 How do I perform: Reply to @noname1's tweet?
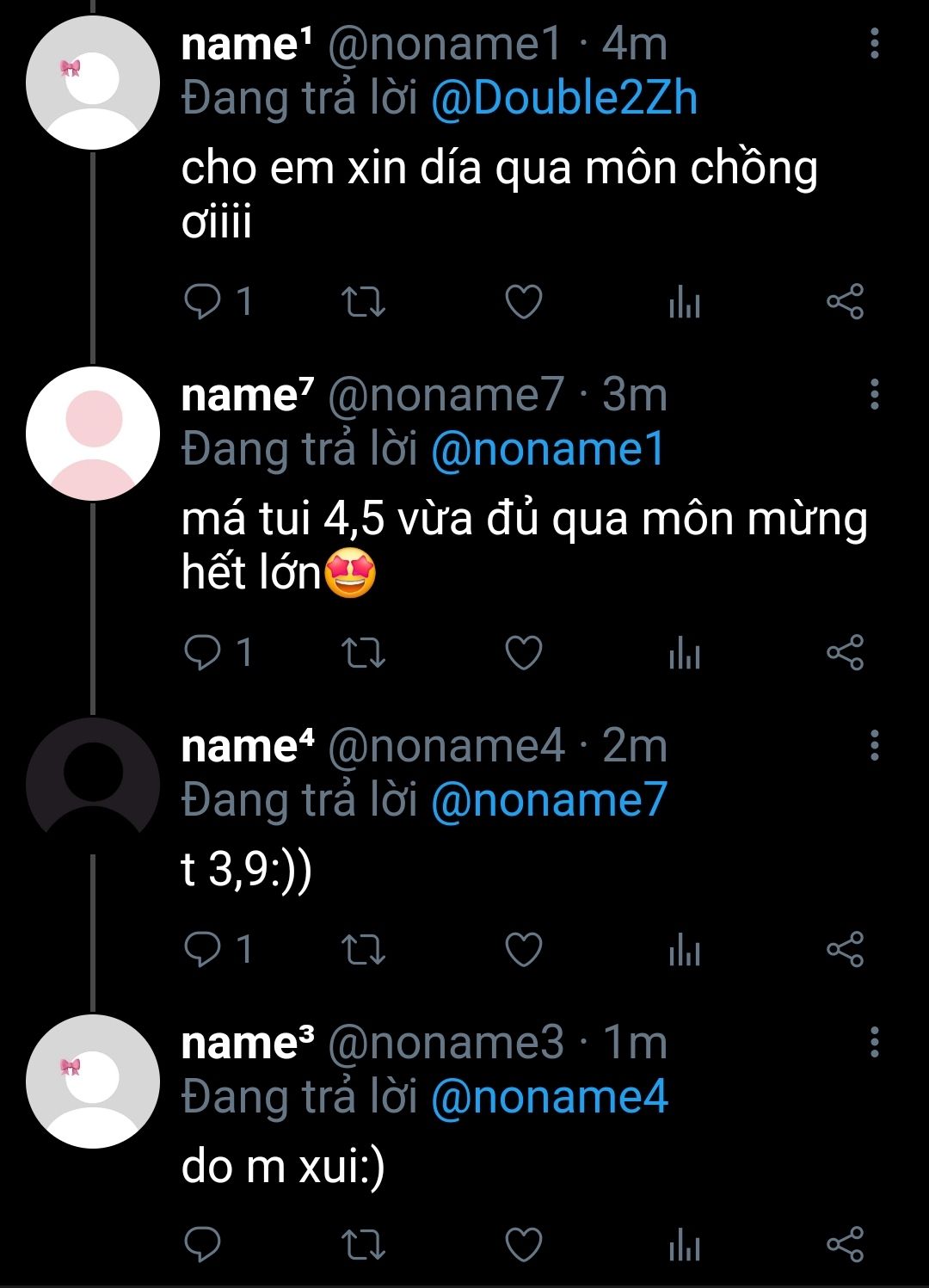coord(204,302)
